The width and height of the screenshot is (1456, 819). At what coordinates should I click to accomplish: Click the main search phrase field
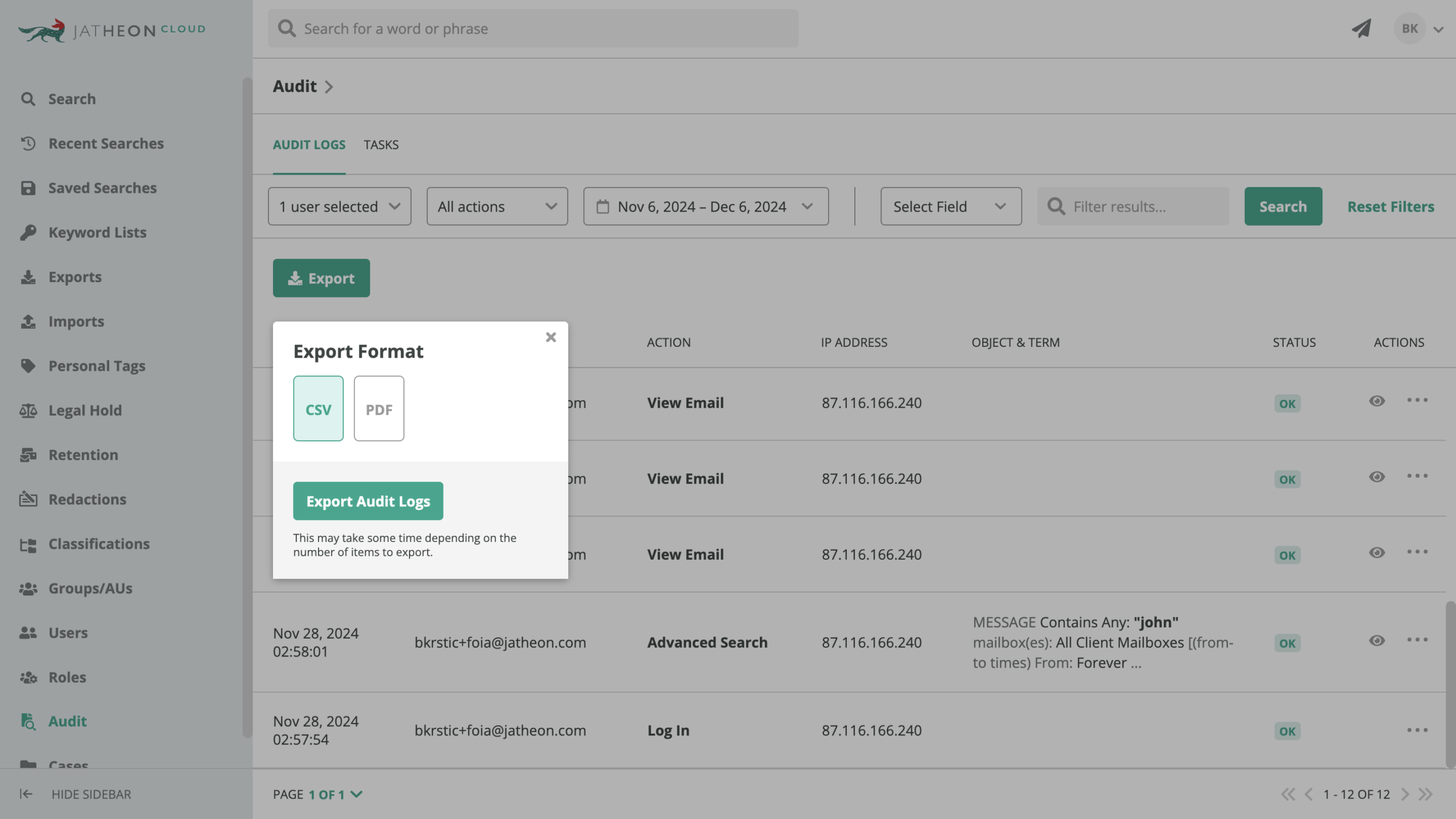(x=533, y=28)
